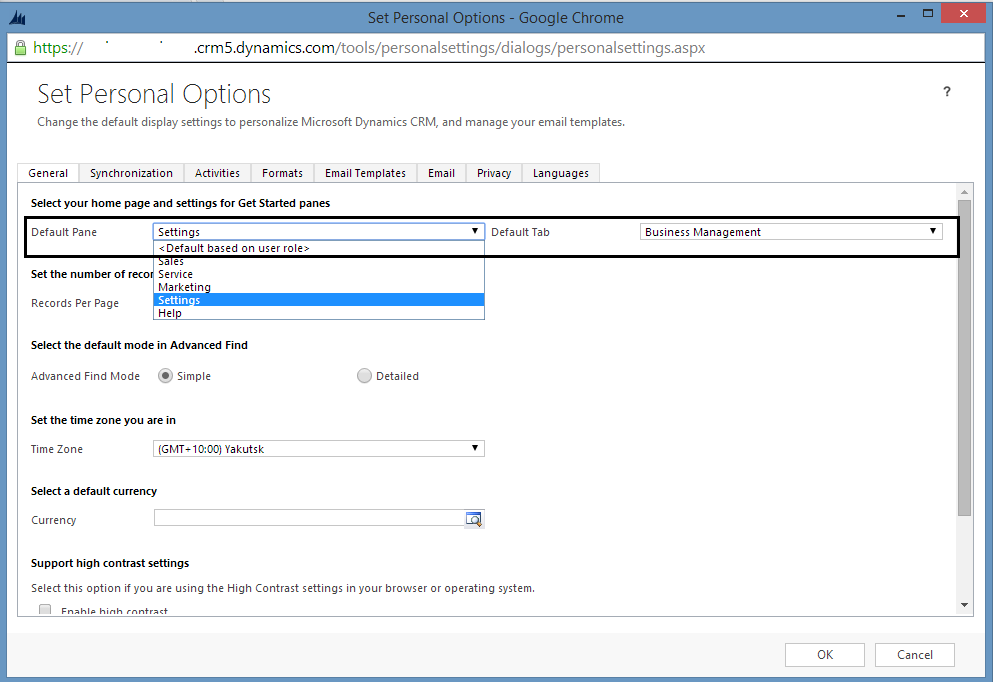This screenshot has height=682, width=993.
Task: Select Help option in pane list
Action: (170, 313)
